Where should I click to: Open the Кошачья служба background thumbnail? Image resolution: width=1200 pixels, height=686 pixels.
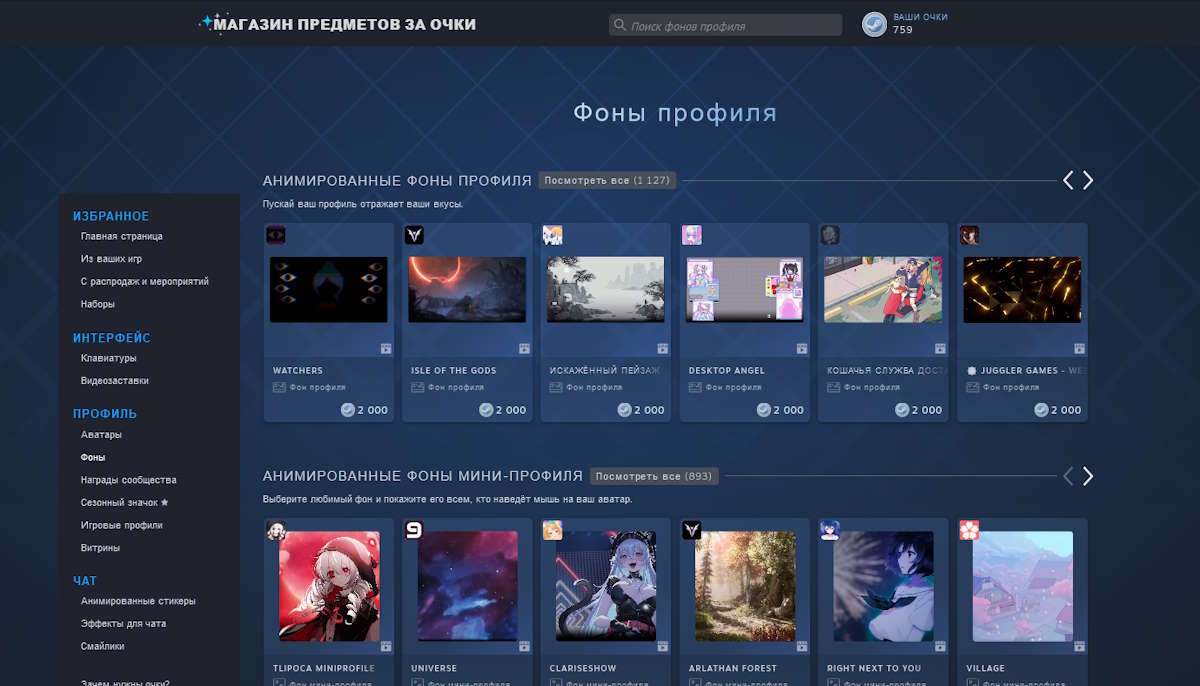pos(883,289)
